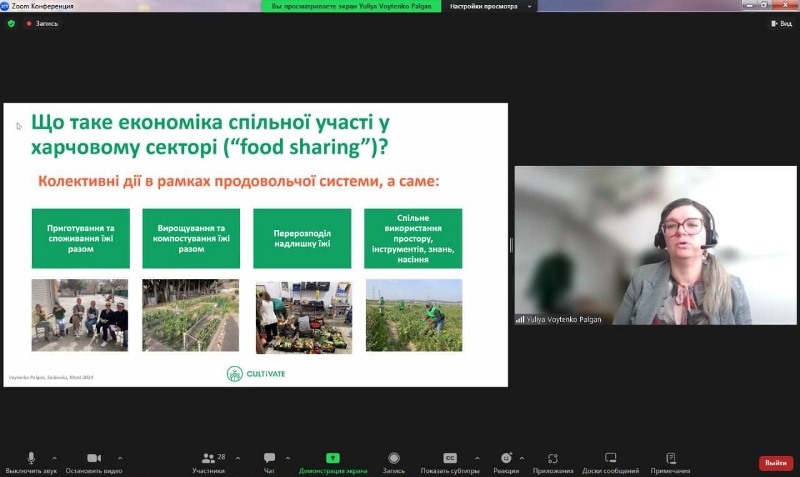Expand video options arrow beside camera
Viewport: 800px width, 477px height.
tap(120, 457)
